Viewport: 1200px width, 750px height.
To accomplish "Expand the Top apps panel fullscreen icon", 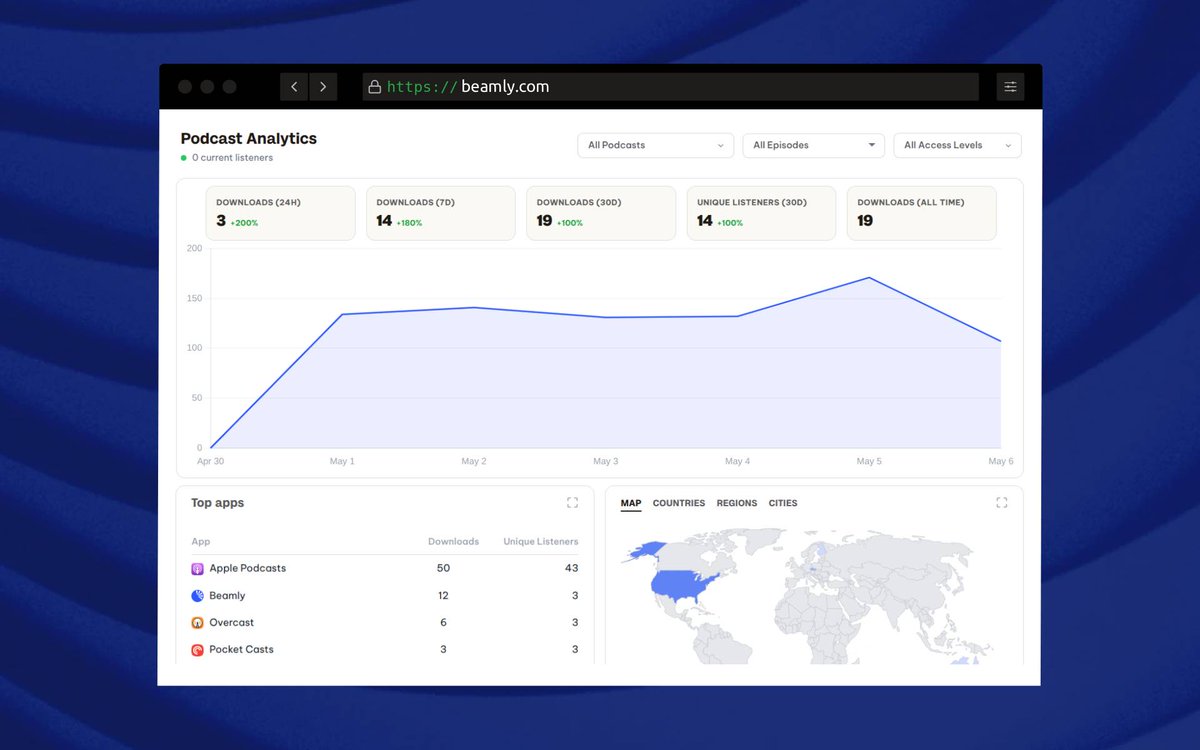I will click(572, 503).
